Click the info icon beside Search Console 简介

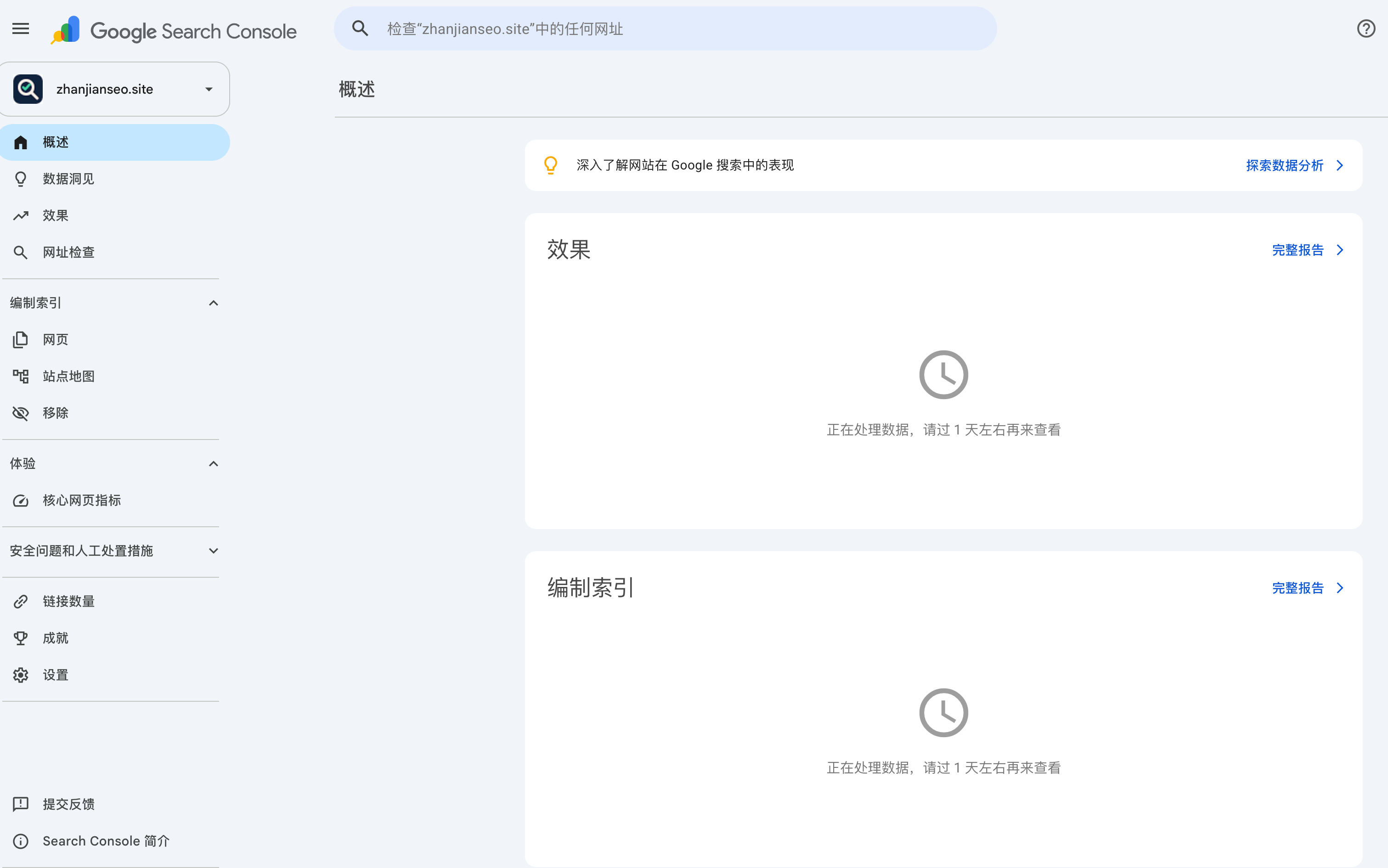coord(21,841)
